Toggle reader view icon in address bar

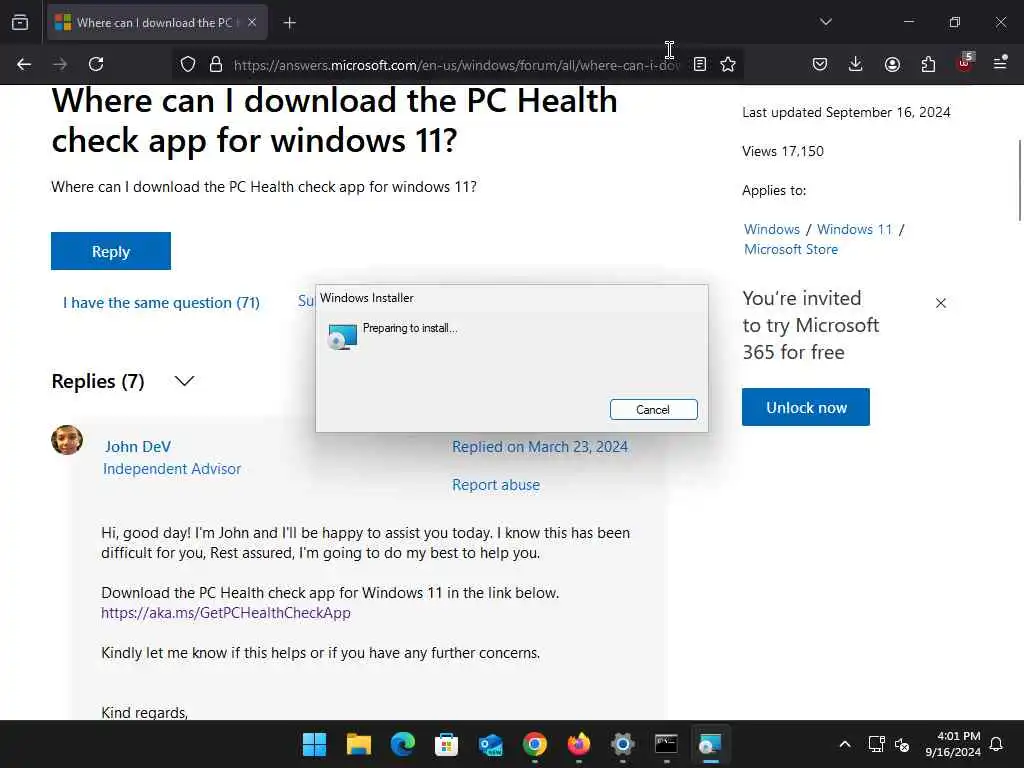click(x=700, y=64)
